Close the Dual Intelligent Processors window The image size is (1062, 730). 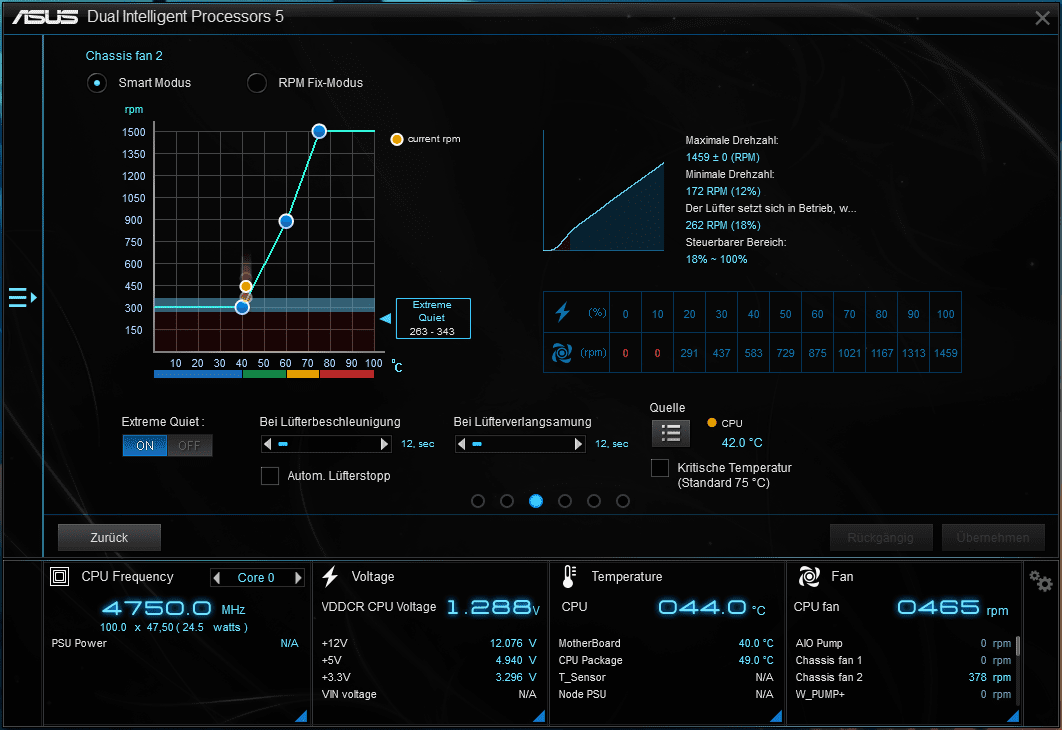1042,18
